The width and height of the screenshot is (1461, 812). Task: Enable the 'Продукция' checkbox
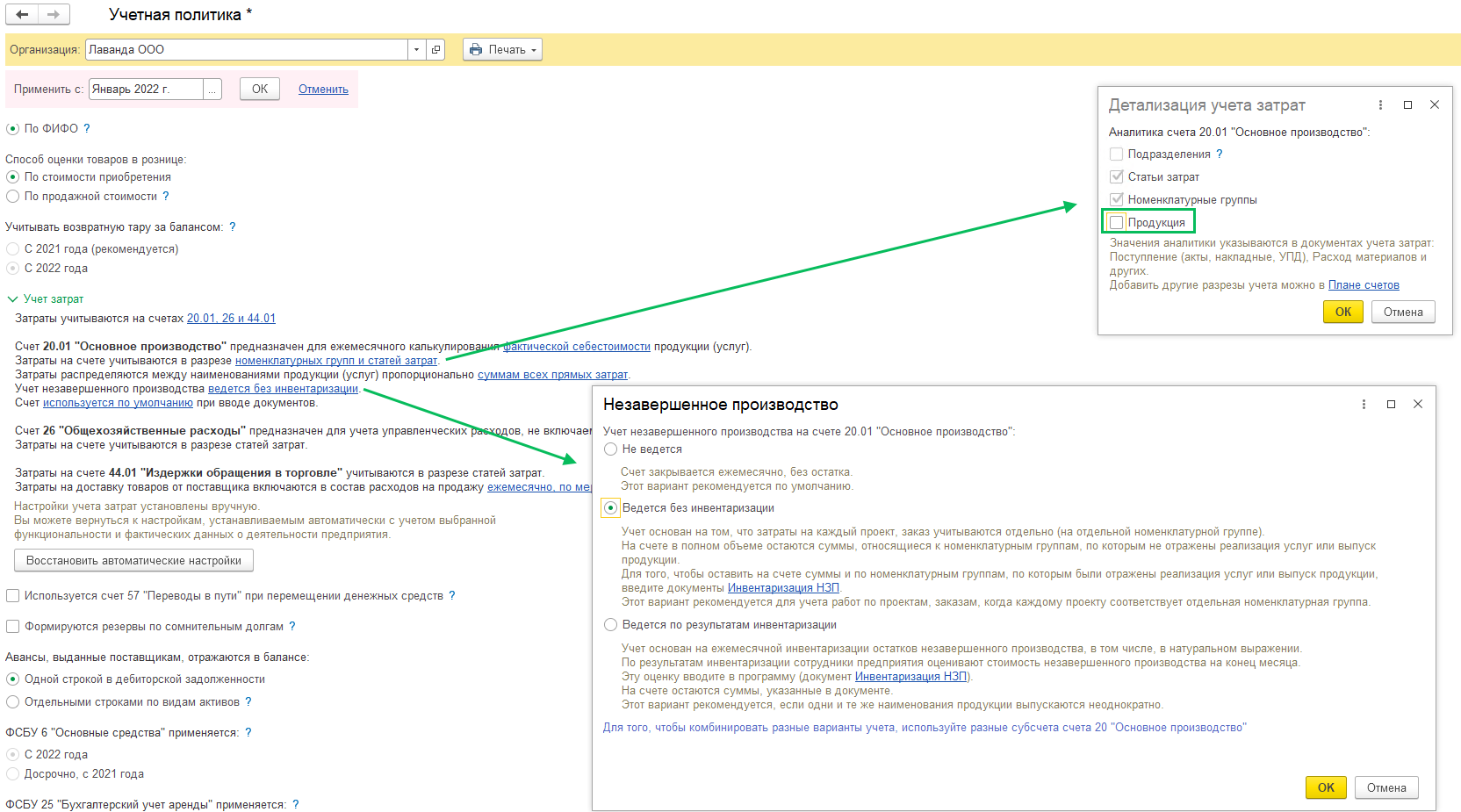(x=1117, y=222)
